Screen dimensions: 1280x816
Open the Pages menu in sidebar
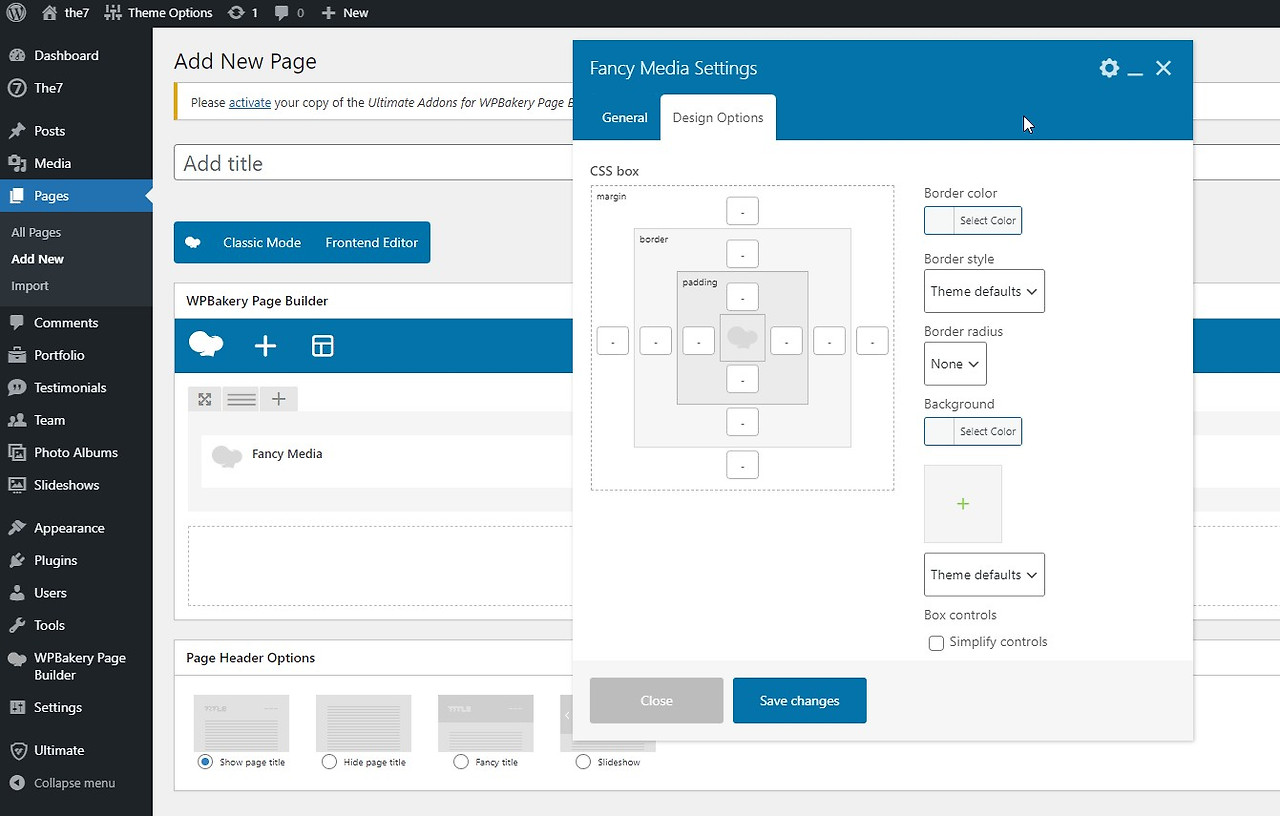(x=76, y=196)
